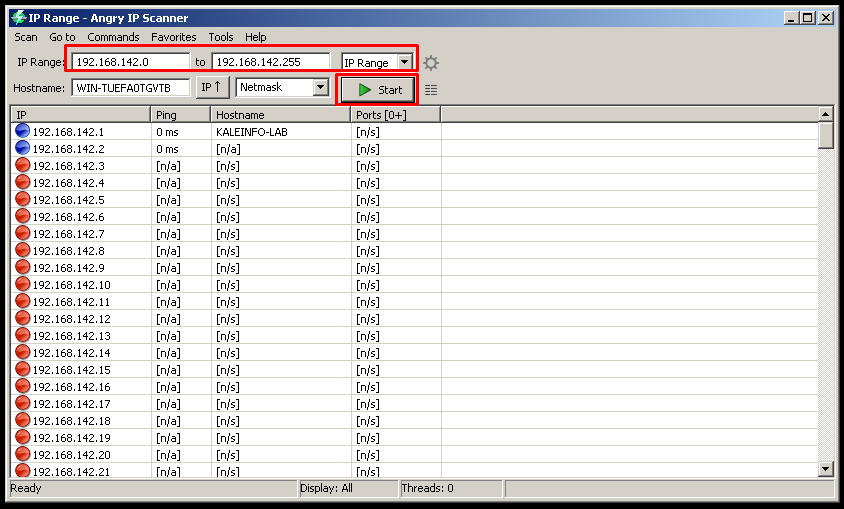
Task: Click the IP up-arrow button
Action: (x=212, y=87)
